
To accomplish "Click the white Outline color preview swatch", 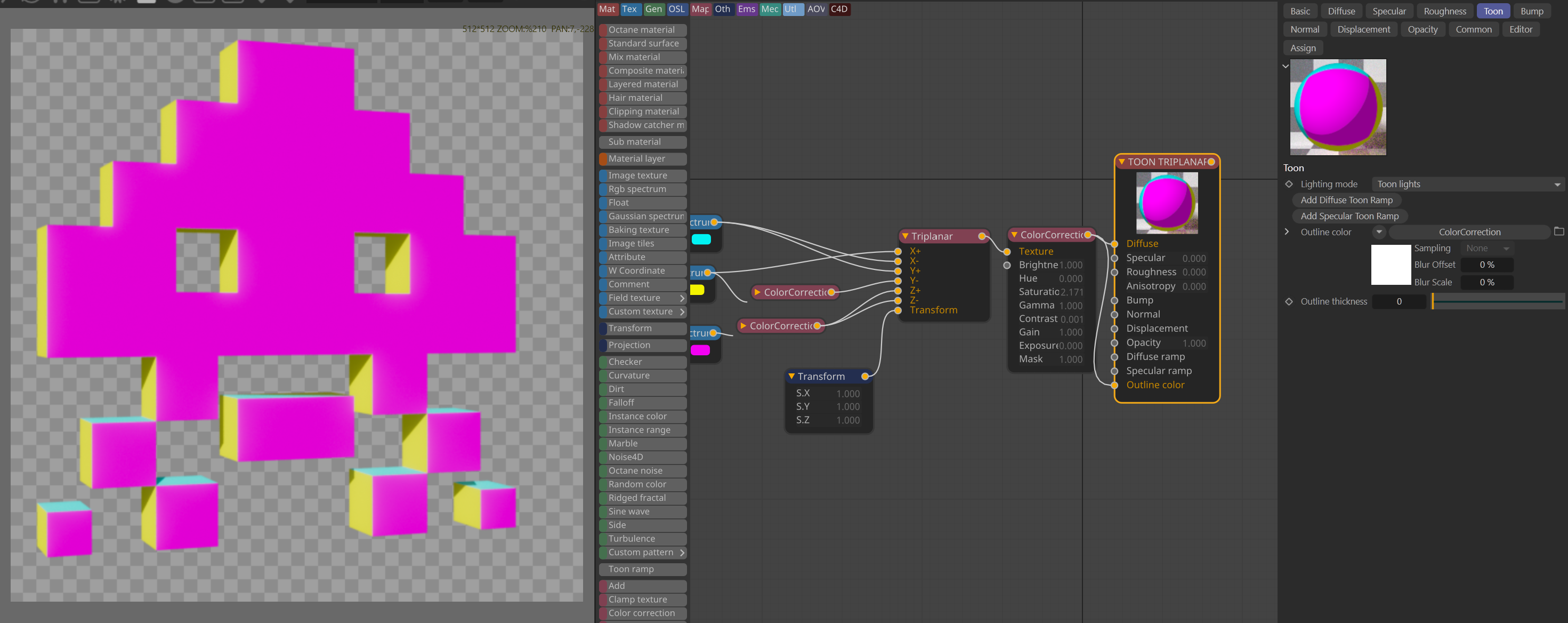I will (x=1391, y=265).
